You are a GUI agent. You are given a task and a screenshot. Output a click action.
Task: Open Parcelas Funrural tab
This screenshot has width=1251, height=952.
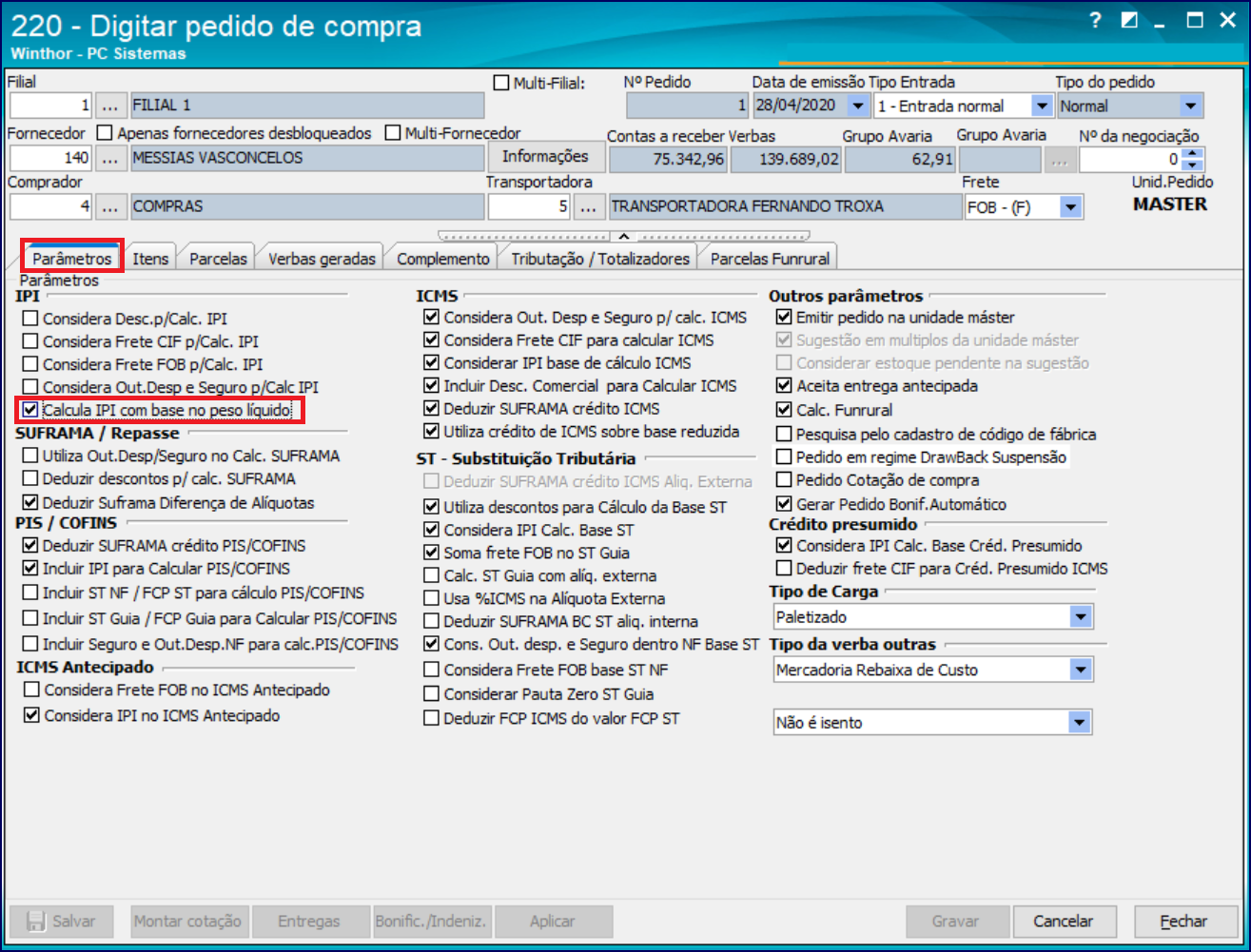tap(771, 259)
